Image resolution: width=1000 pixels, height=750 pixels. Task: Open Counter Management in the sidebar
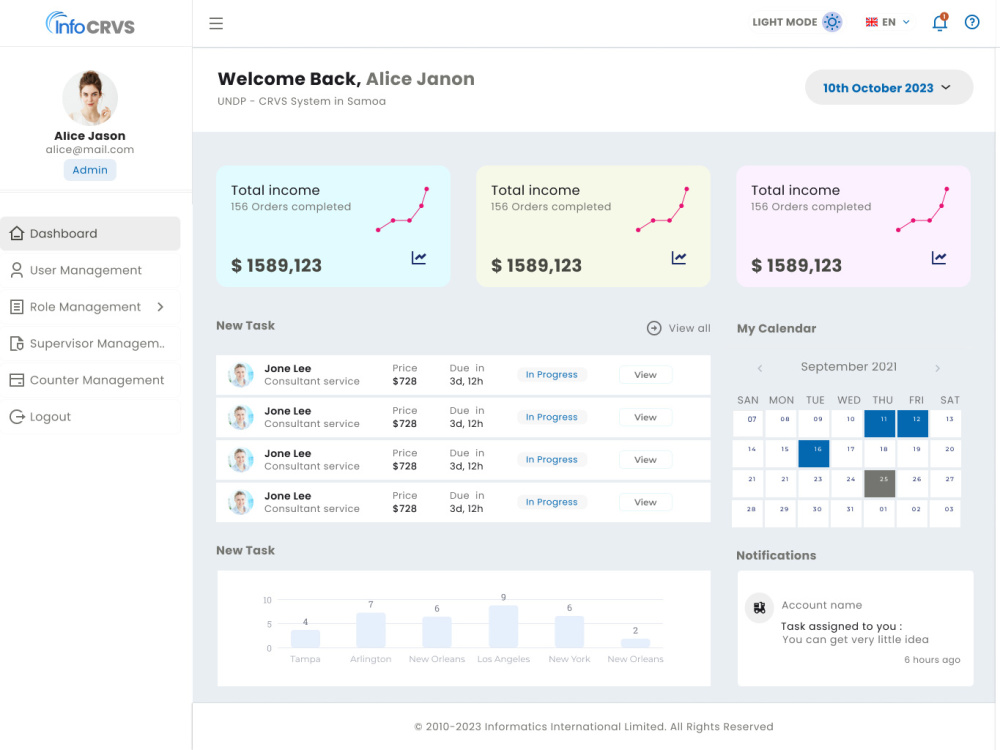90,380
